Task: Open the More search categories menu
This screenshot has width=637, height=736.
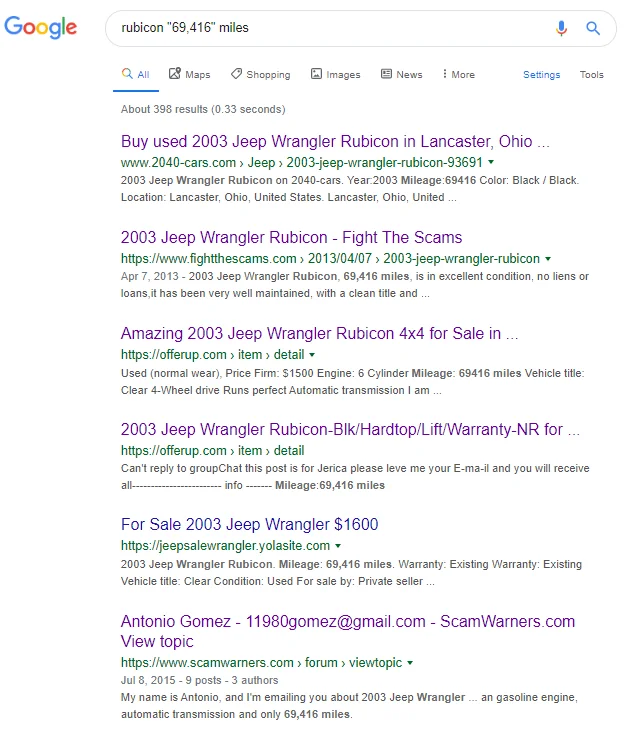Action: (x=459, y=74)
